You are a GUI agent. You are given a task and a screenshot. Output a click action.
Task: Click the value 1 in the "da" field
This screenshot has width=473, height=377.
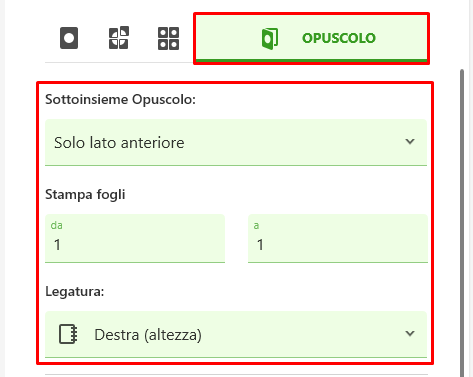point(57,245)
